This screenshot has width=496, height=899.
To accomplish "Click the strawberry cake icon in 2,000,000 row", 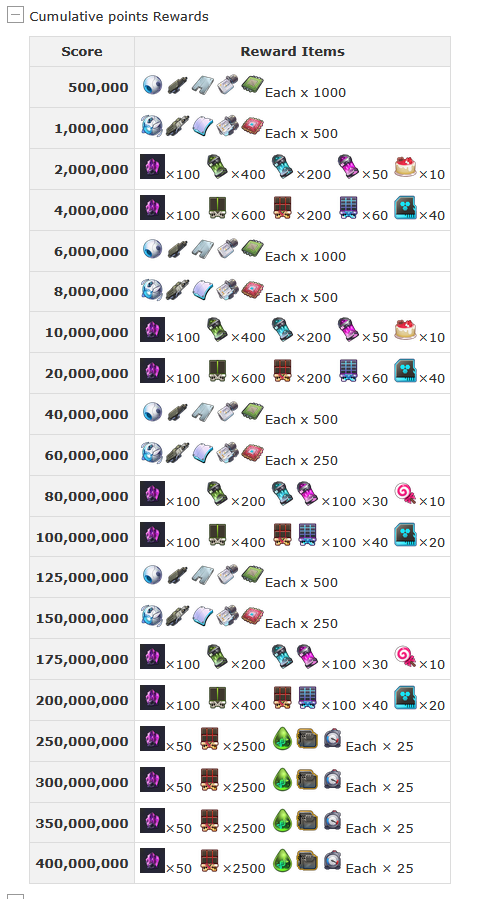I will 405,167.
